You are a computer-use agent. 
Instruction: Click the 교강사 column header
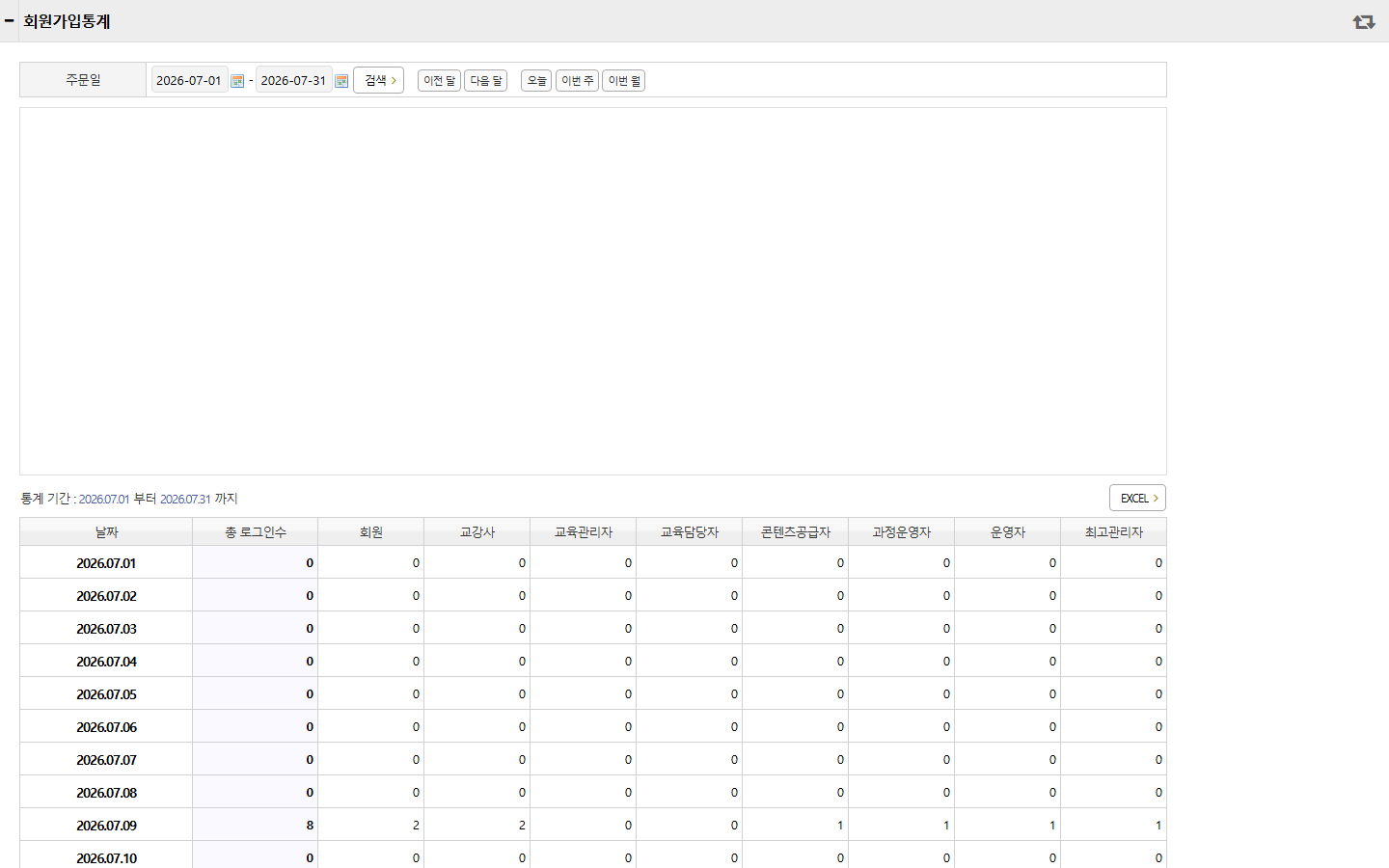(x=477, y=532)
